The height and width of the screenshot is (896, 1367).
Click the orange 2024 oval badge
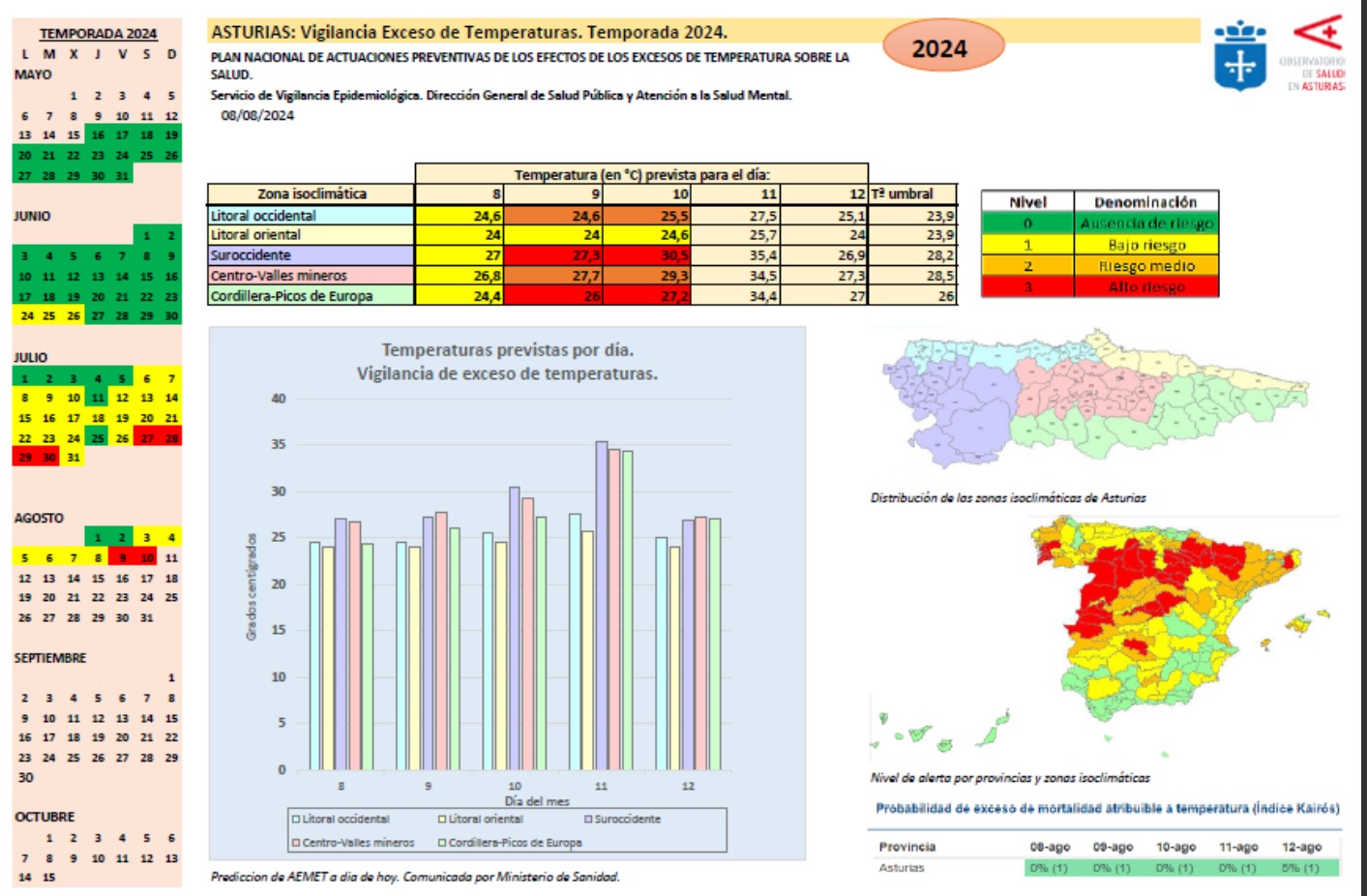(943, 48)
